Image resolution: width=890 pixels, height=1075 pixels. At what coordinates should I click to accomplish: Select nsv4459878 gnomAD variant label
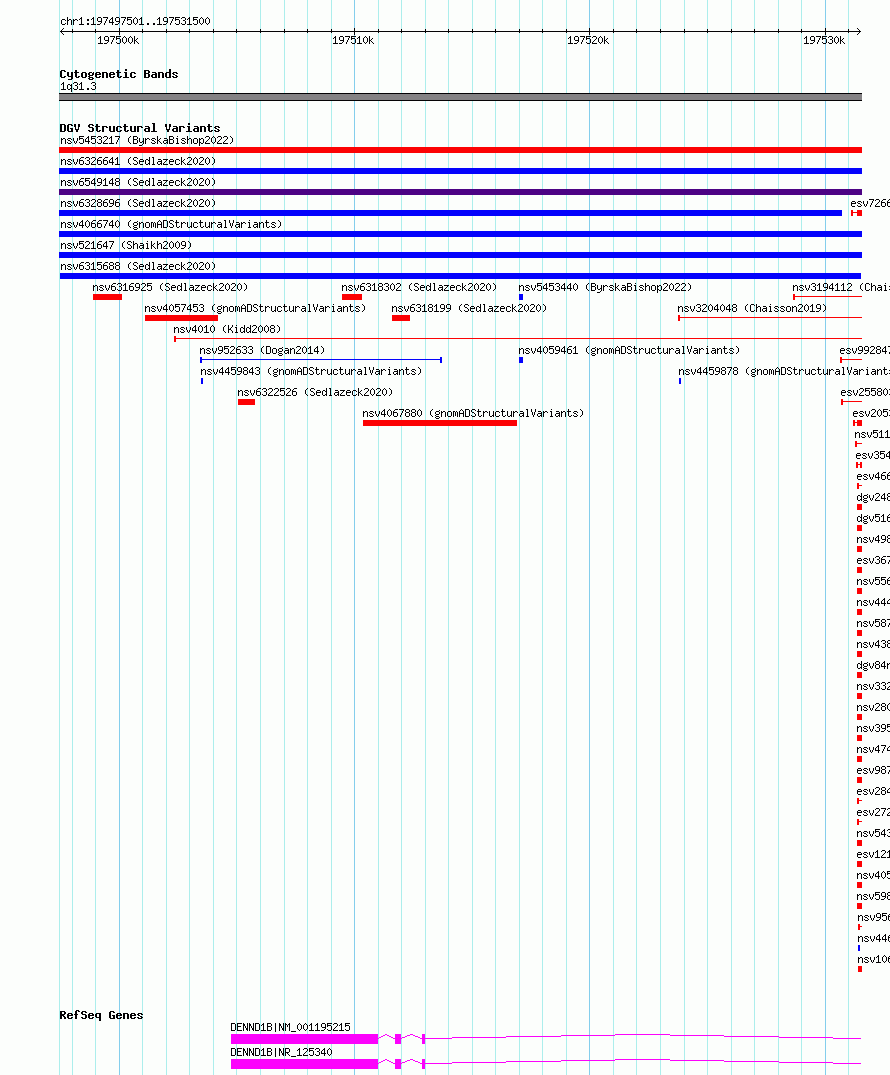click(784, 372)
